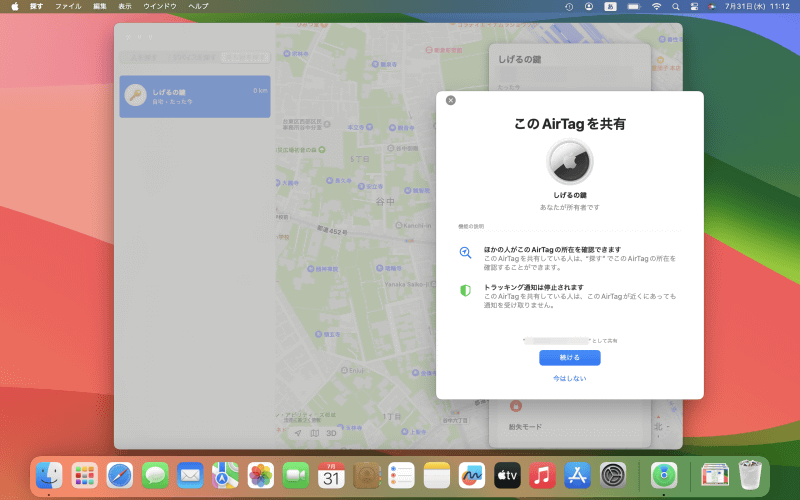Open Maps from the Dock
The width and height of the screenshot is (800, 500).
226,475
